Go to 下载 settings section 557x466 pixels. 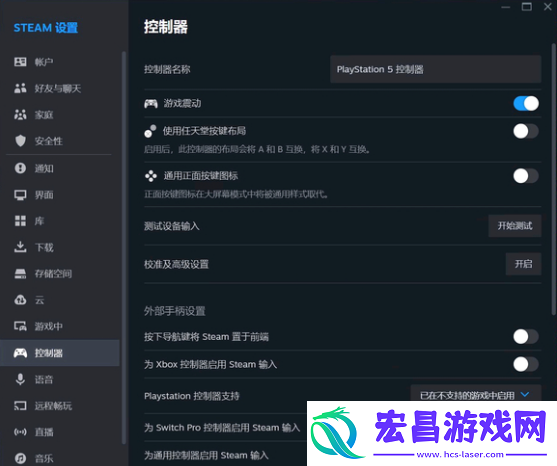click(60, 247)
